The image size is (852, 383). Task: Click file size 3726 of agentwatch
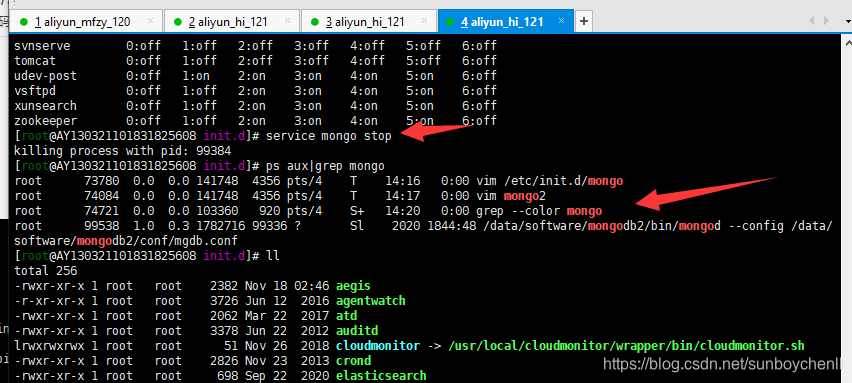tap(224, 300)
